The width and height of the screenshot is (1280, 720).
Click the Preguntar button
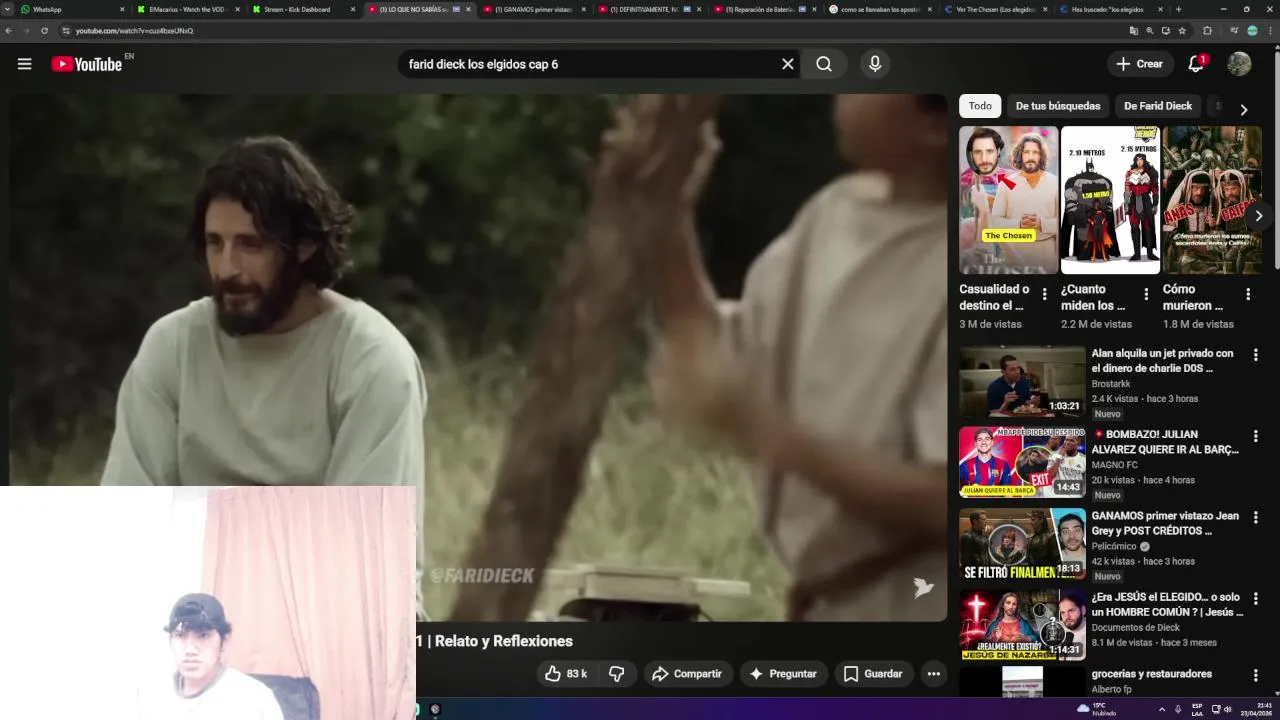[783, 674]
